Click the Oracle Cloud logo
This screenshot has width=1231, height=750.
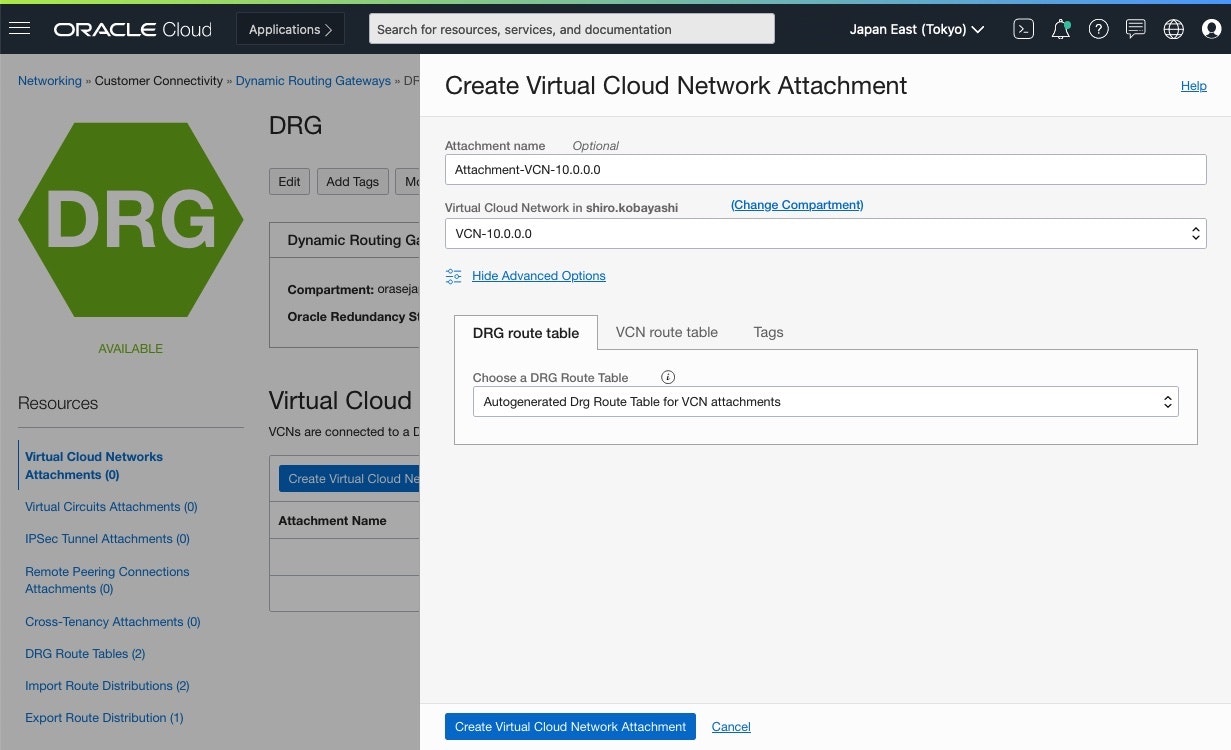click(133, 29)
